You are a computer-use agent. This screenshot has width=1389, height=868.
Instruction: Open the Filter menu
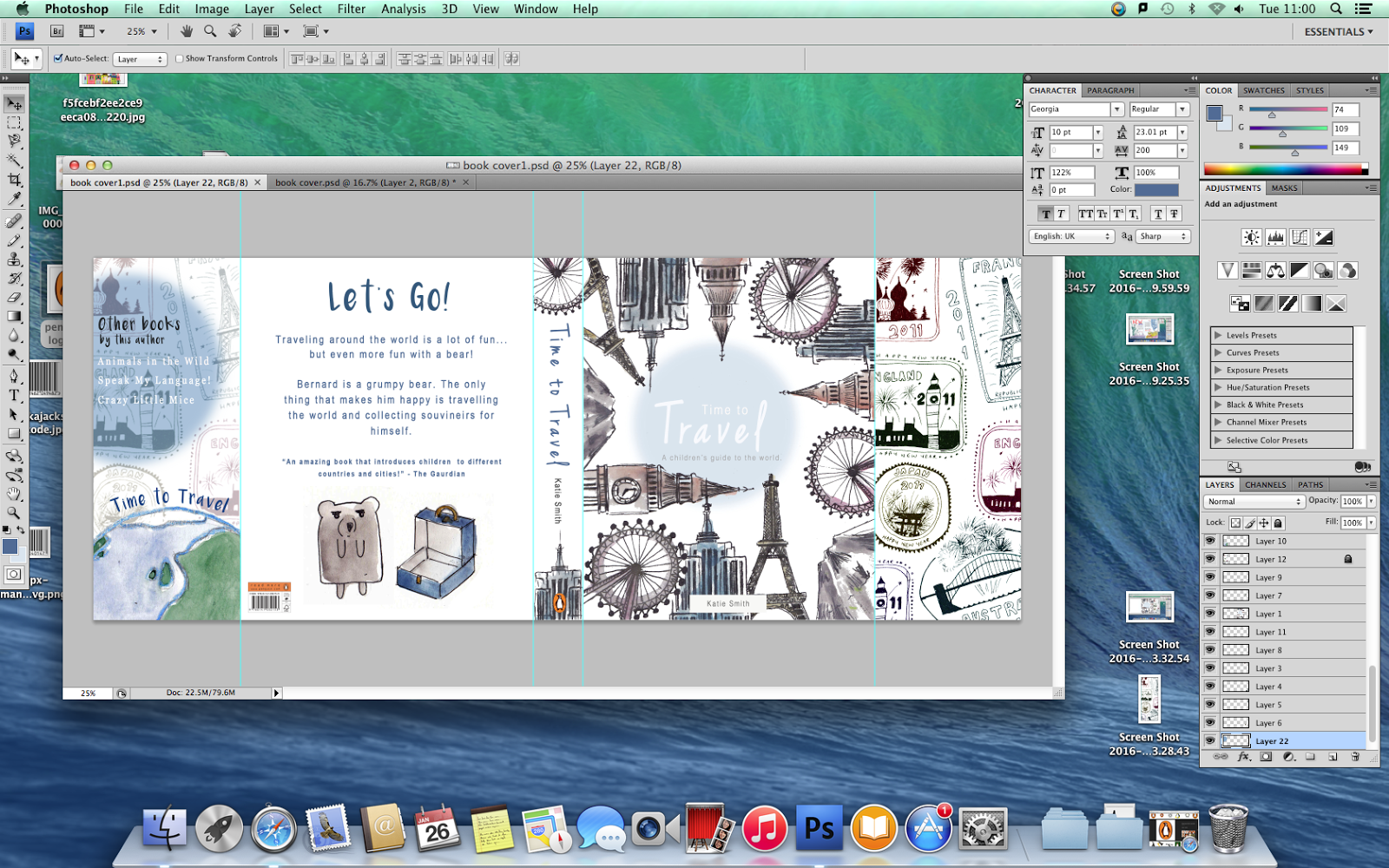coord(351,9)
